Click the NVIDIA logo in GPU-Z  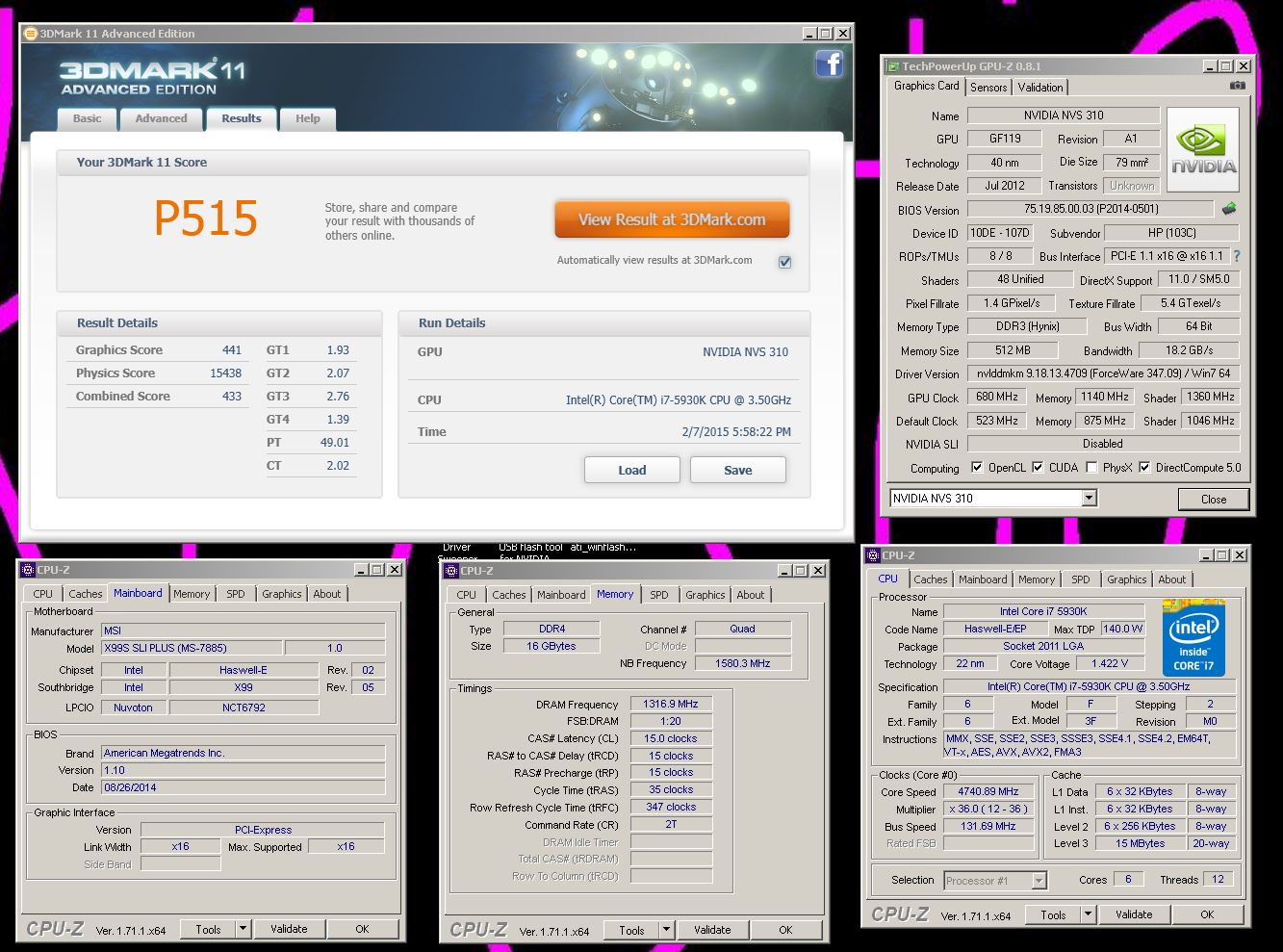point(1203,148)
